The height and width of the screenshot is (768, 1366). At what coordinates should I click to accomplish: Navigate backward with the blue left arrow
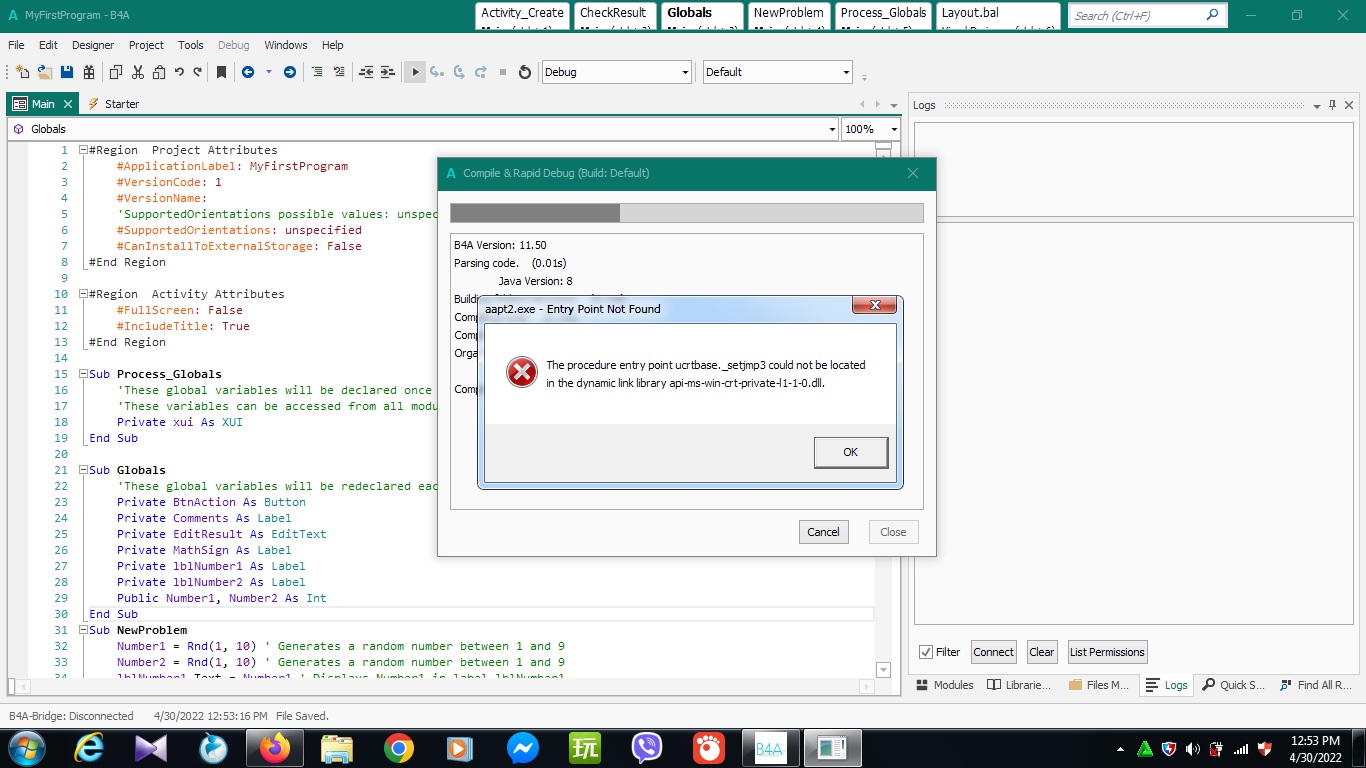click(248, 72)
